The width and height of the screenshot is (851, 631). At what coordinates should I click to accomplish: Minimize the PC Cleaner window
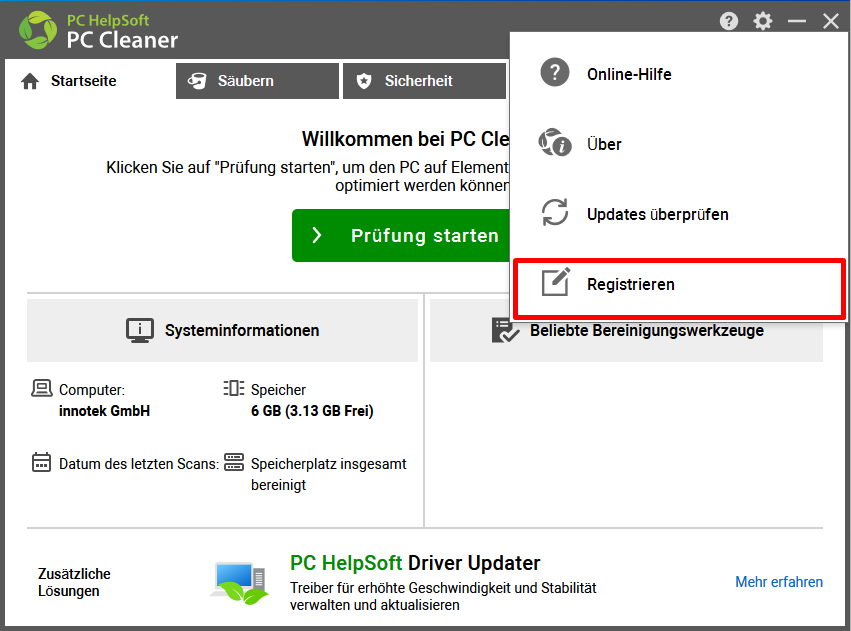coord(797,21)
